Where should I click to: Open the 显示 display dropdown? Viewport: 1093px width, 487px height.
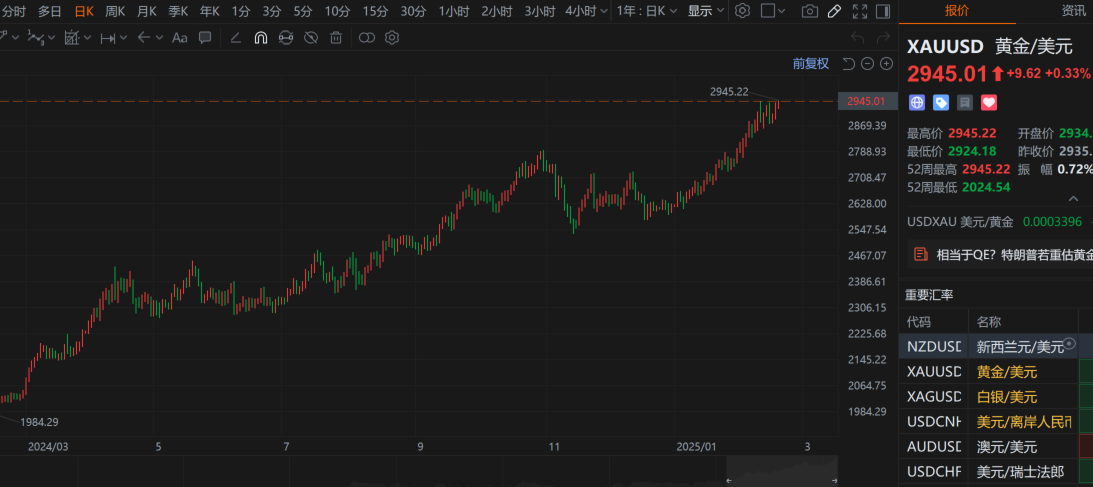706,11
